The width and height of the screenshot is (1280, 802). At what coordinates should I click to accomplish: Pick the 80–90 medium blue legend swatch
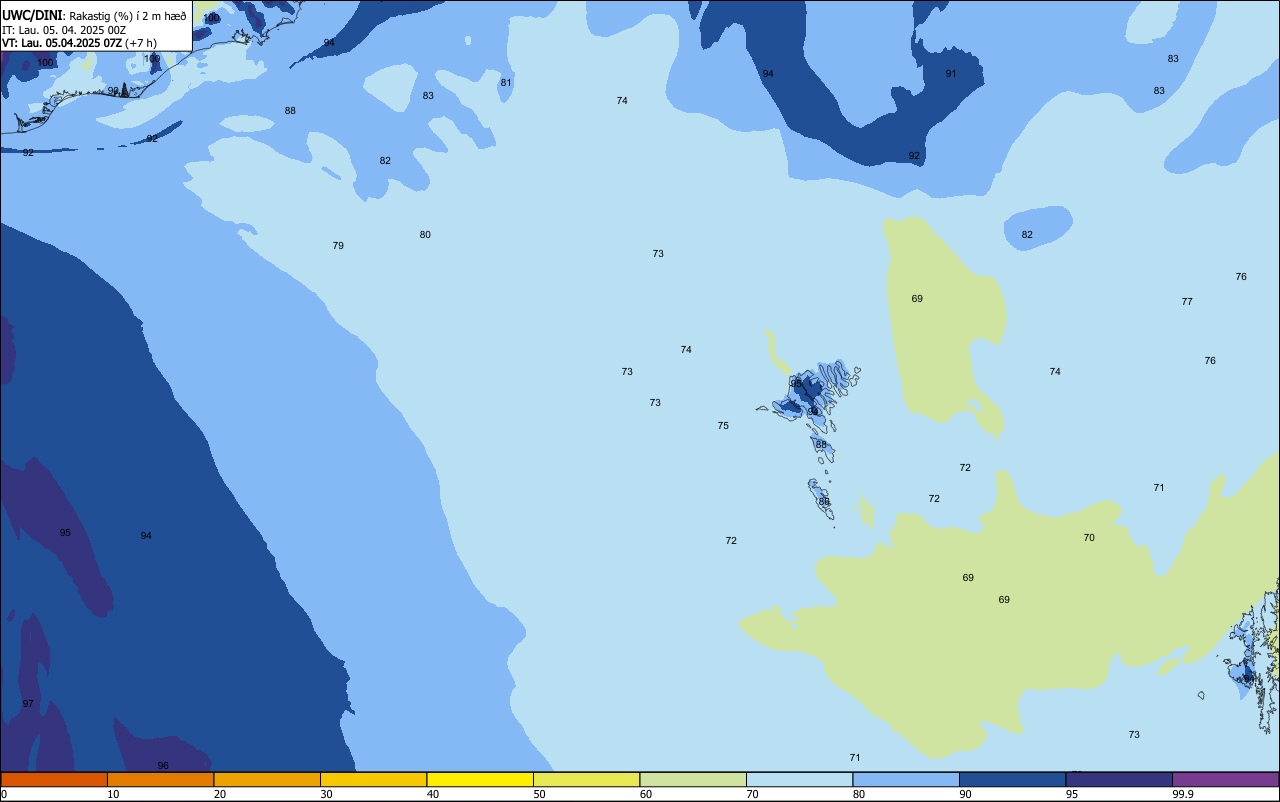tap(906, 779)
